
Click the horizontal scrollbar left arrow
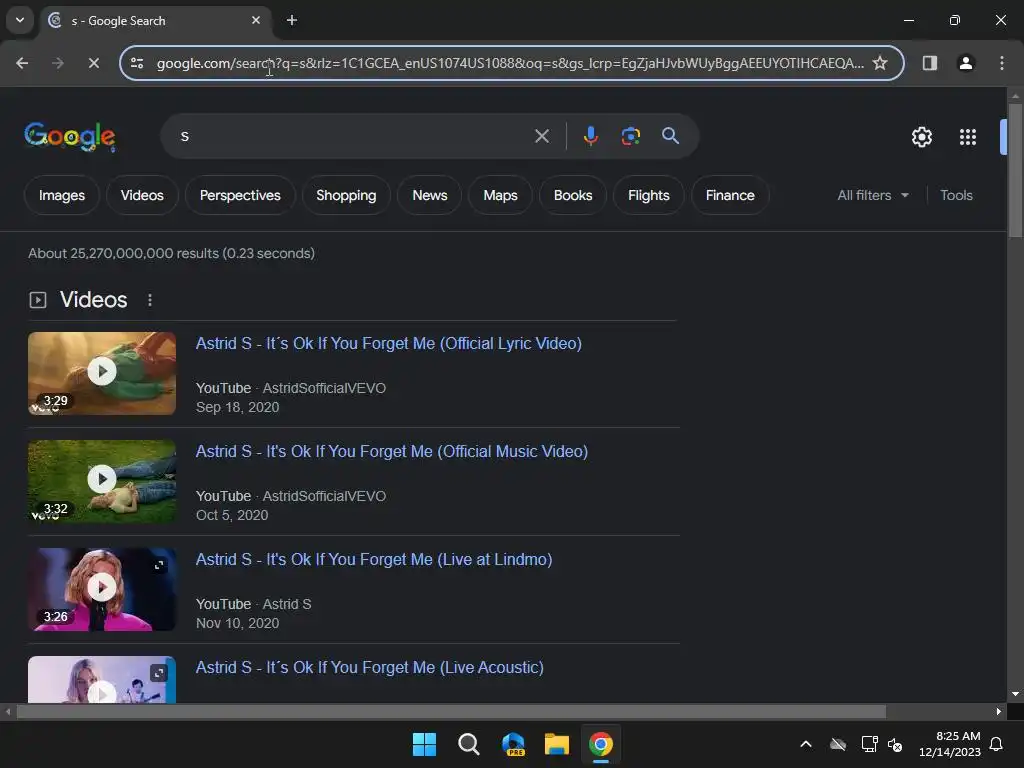pos(8,711)
